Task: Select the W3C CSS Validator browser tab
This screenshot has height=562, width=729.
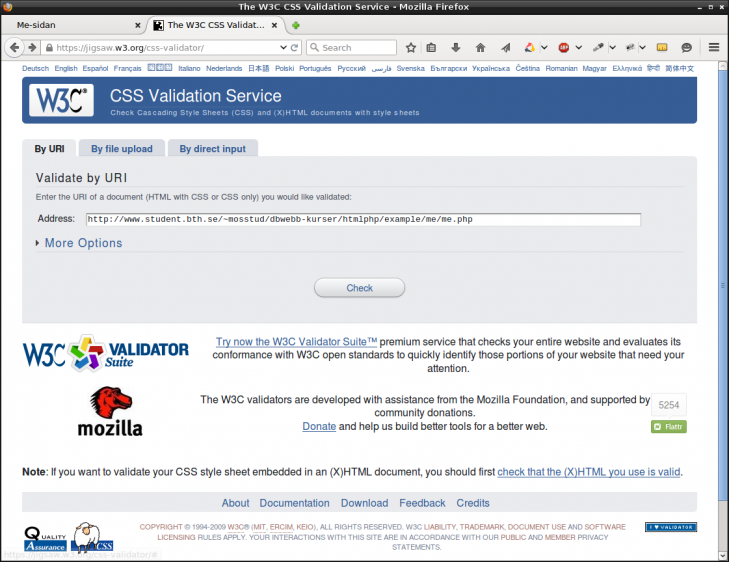Action: pyautogui.click(x=216, y=25)
